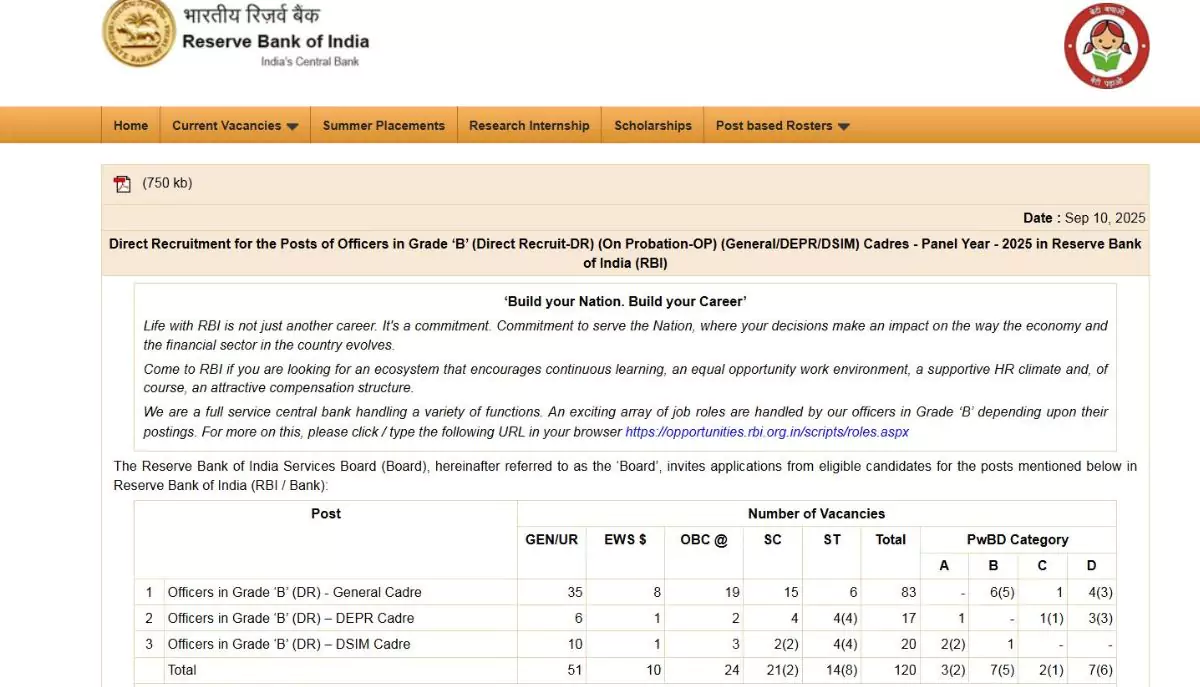Open Summer Placements menu item
The height and width of the screenshot is (687, 1200).
pyautogui.click(x=383, y=126)
